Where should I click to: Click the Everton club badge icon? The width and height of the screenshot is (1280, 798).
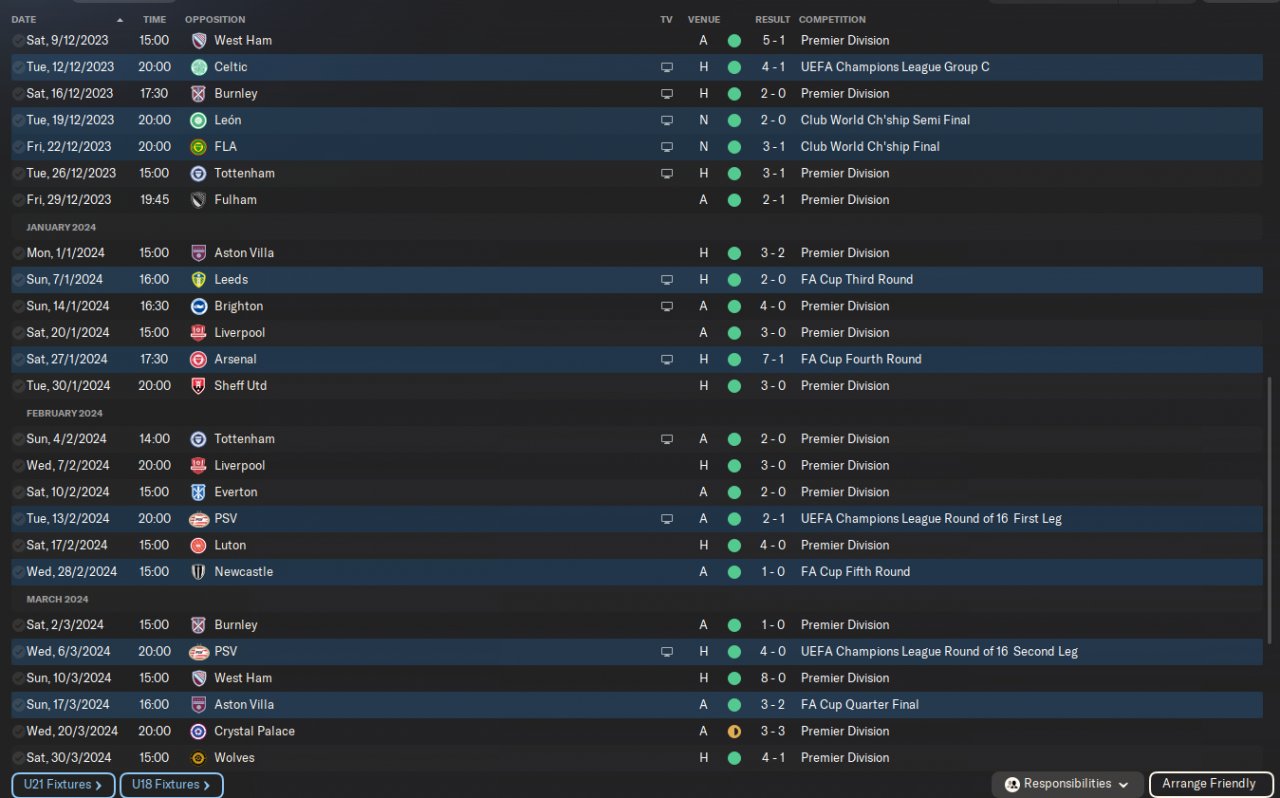pos(199,492)
